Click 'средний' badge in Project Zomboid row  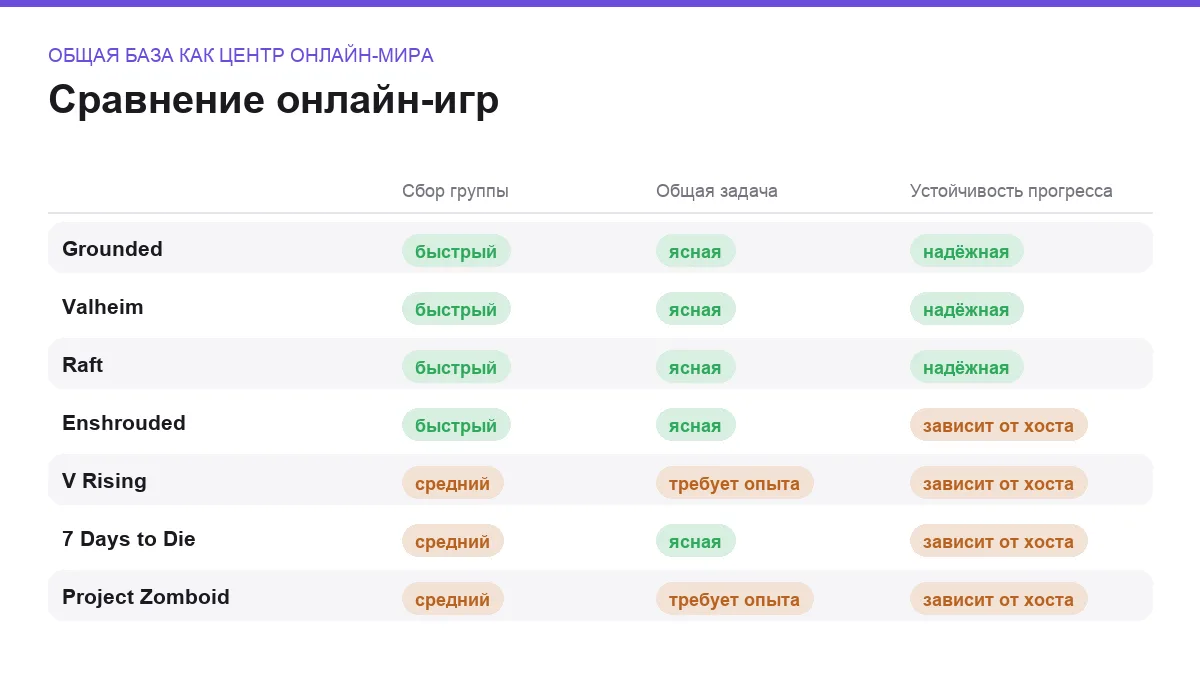452,599
